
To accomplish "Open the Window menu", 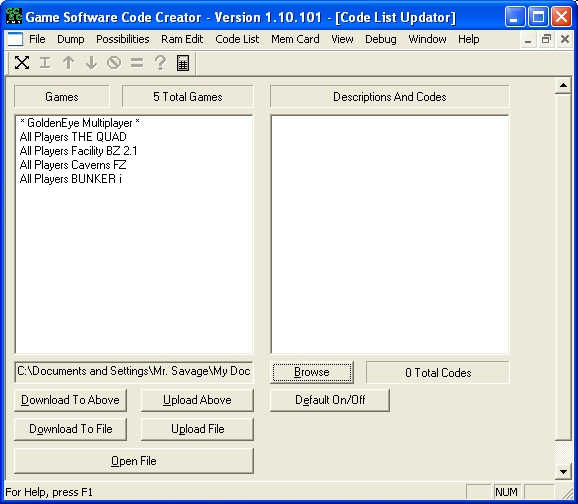I will tap(427, 39).
